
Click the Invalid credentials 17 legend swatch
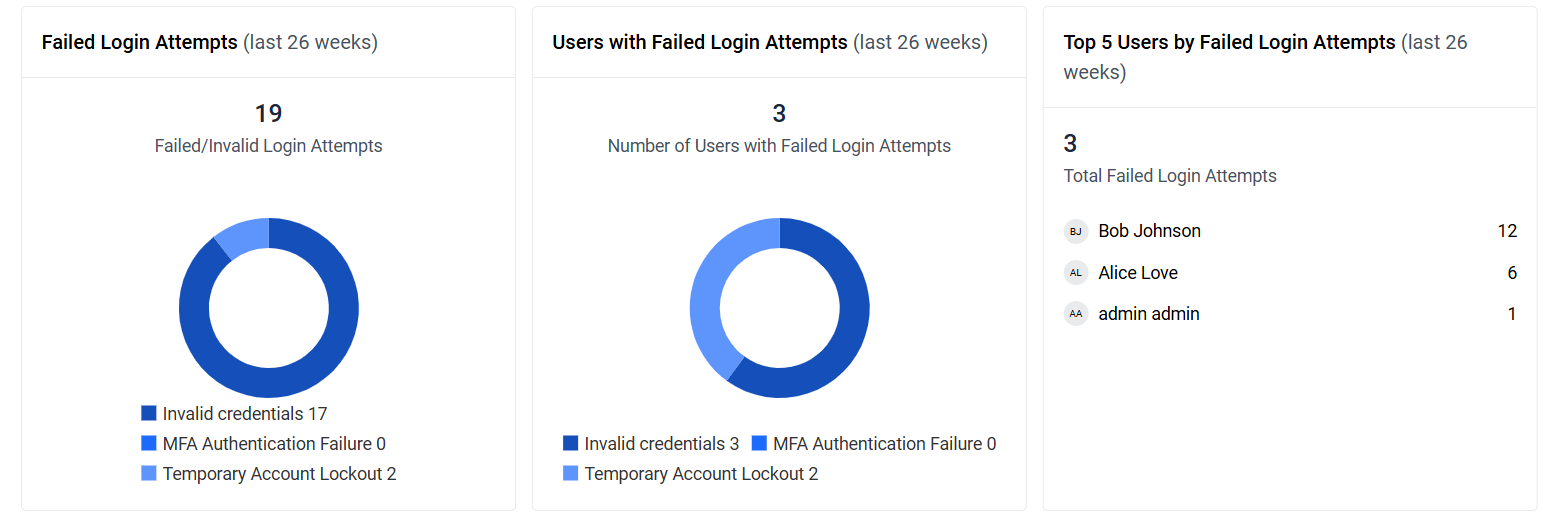point(149,413)
